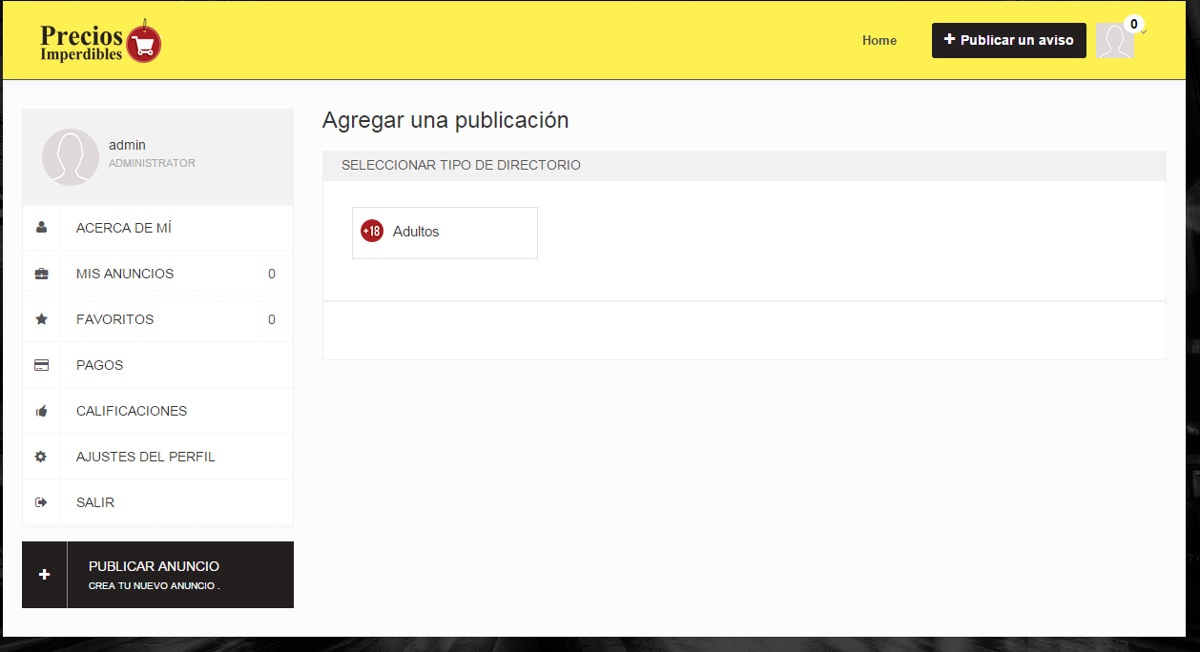The width and height of the screenshot is (1200, 652).
Task: Click the plus icon on Publicar anuncio banner
Action: tap(44, 574)
